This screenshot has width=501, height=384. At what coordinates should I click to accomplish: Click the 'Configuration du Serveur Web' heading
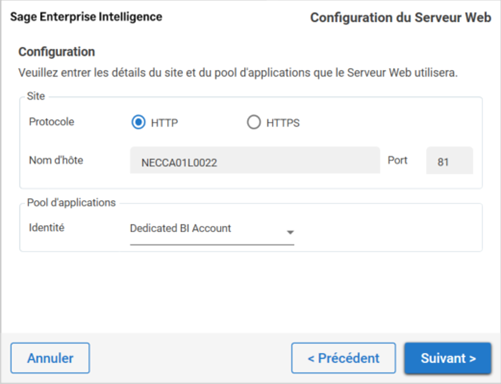pyautogui.click(x=401, y=18)
